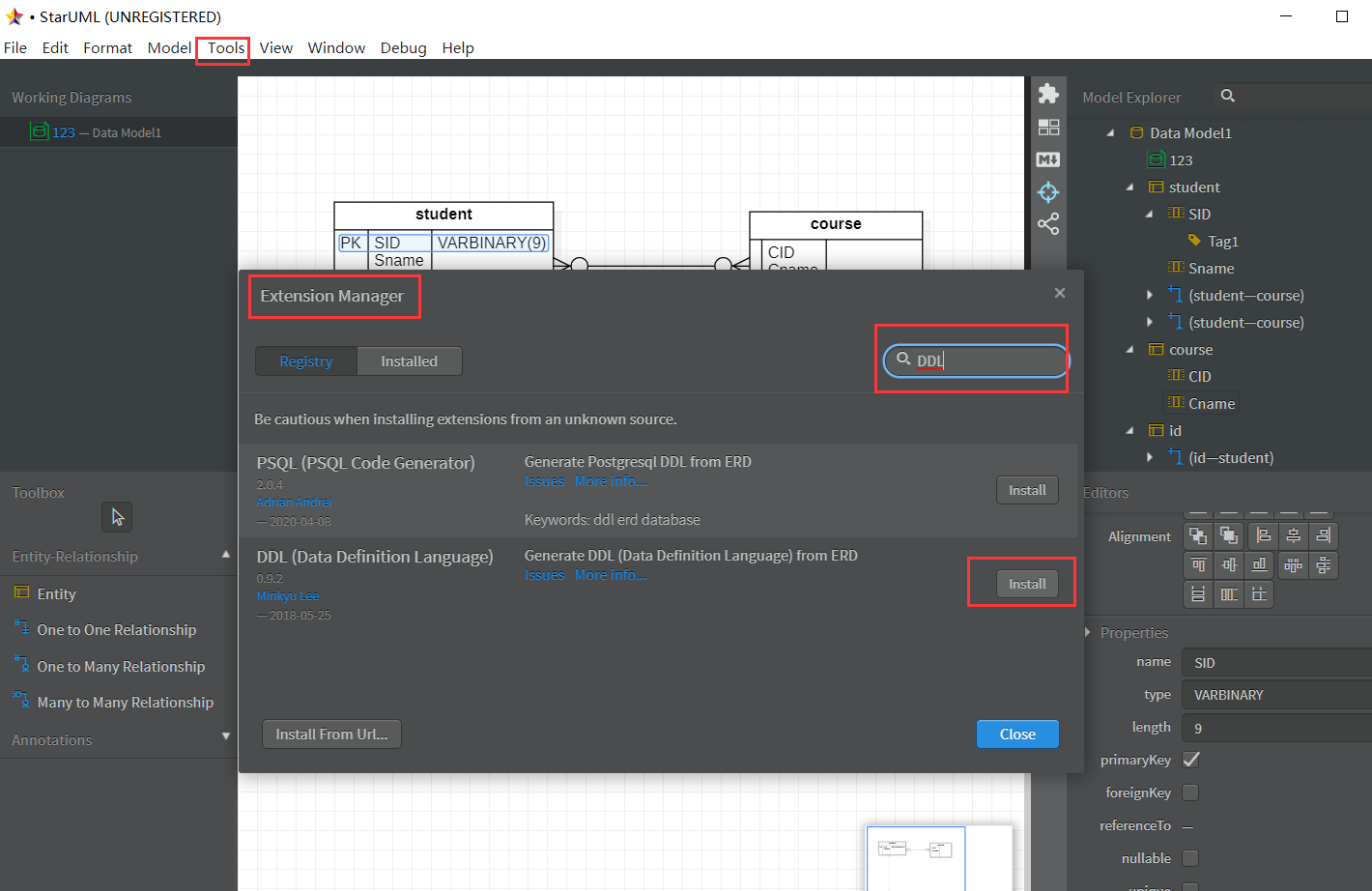Click the space equally horizontally icon
Screen dimensions: 1372x891
[1294, 565]
